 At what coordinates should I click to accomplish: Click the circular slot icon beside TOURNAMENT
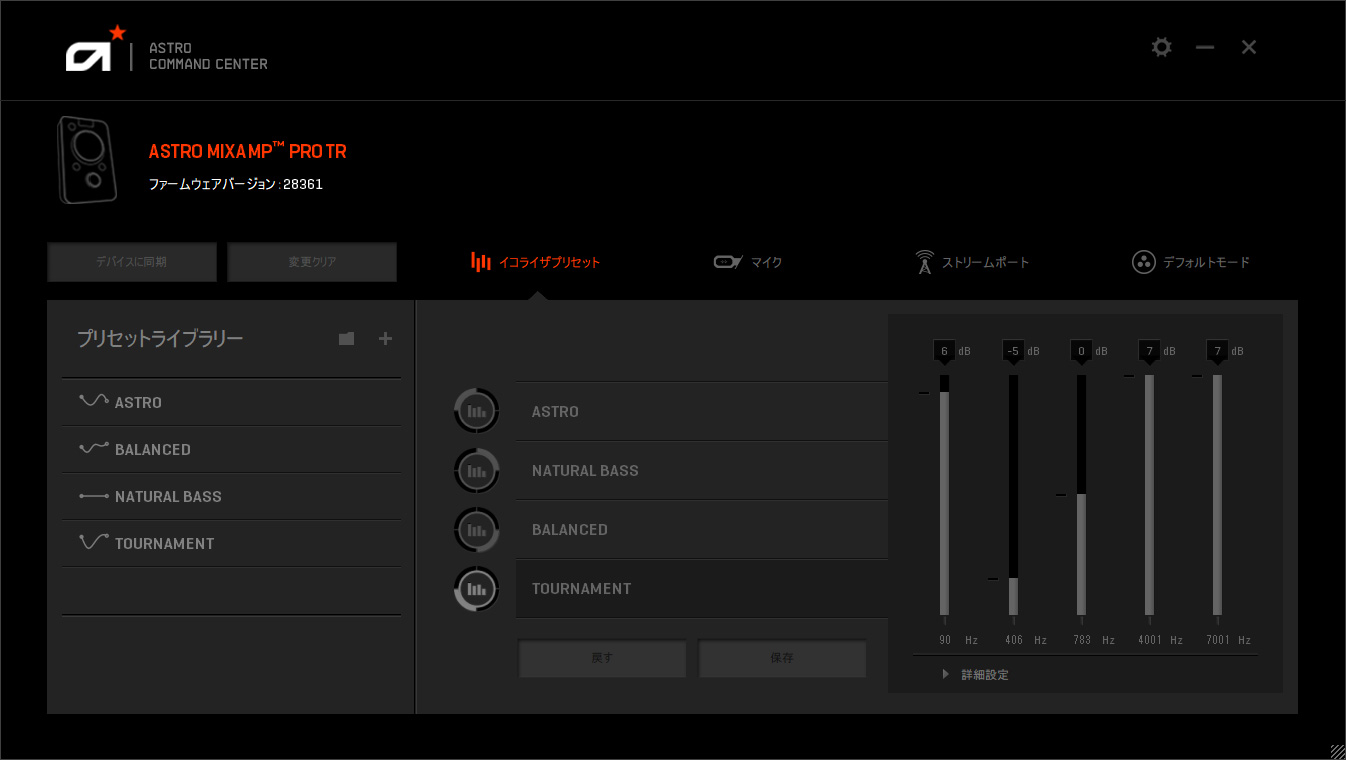tap(476, 588)
